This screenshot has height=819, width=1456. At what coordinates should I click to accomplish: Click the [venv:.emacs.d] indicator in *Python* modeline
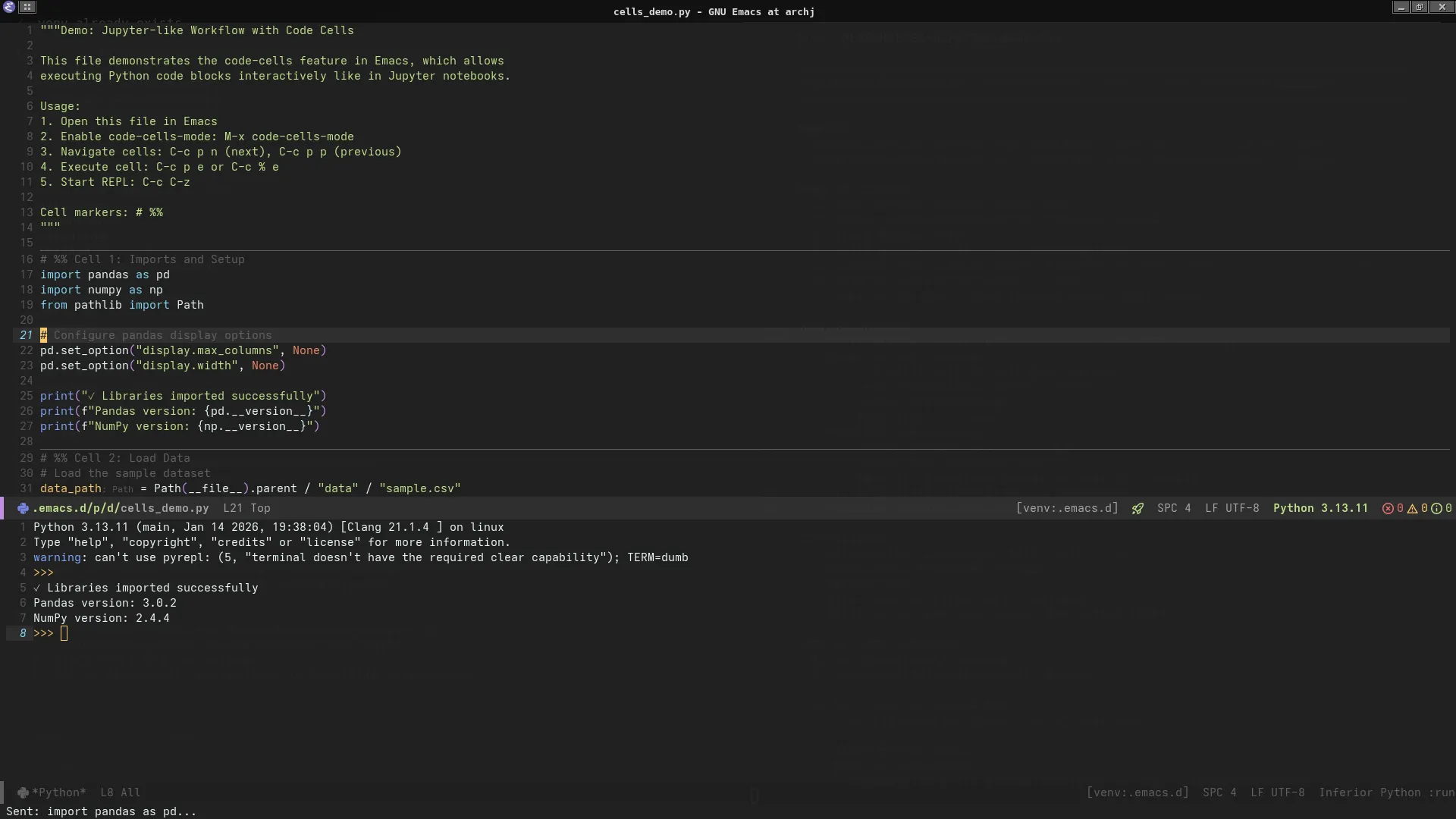[1137, 792]
